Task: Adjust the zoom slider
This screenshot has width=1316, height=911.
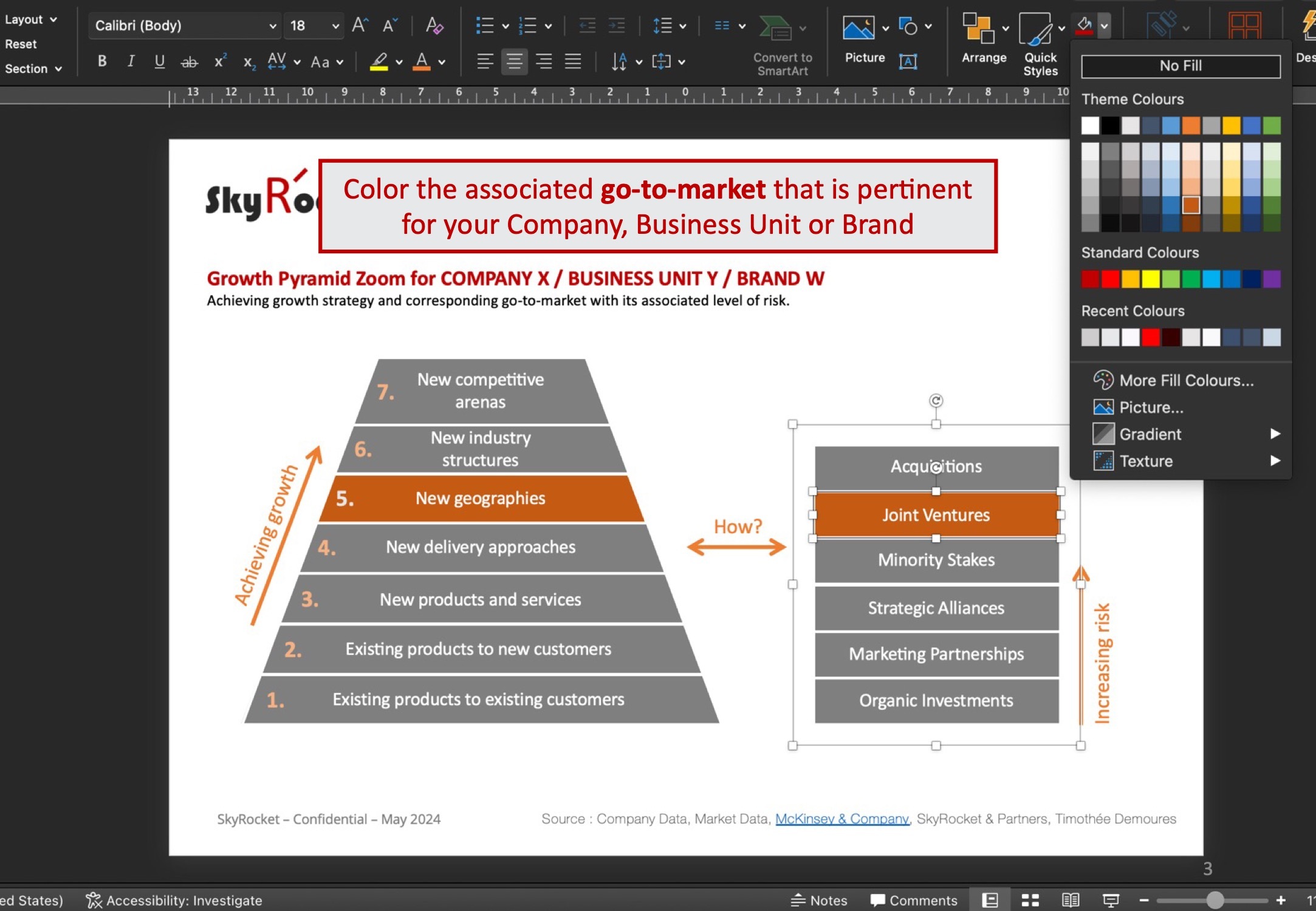Action: tap(1215, 900)
